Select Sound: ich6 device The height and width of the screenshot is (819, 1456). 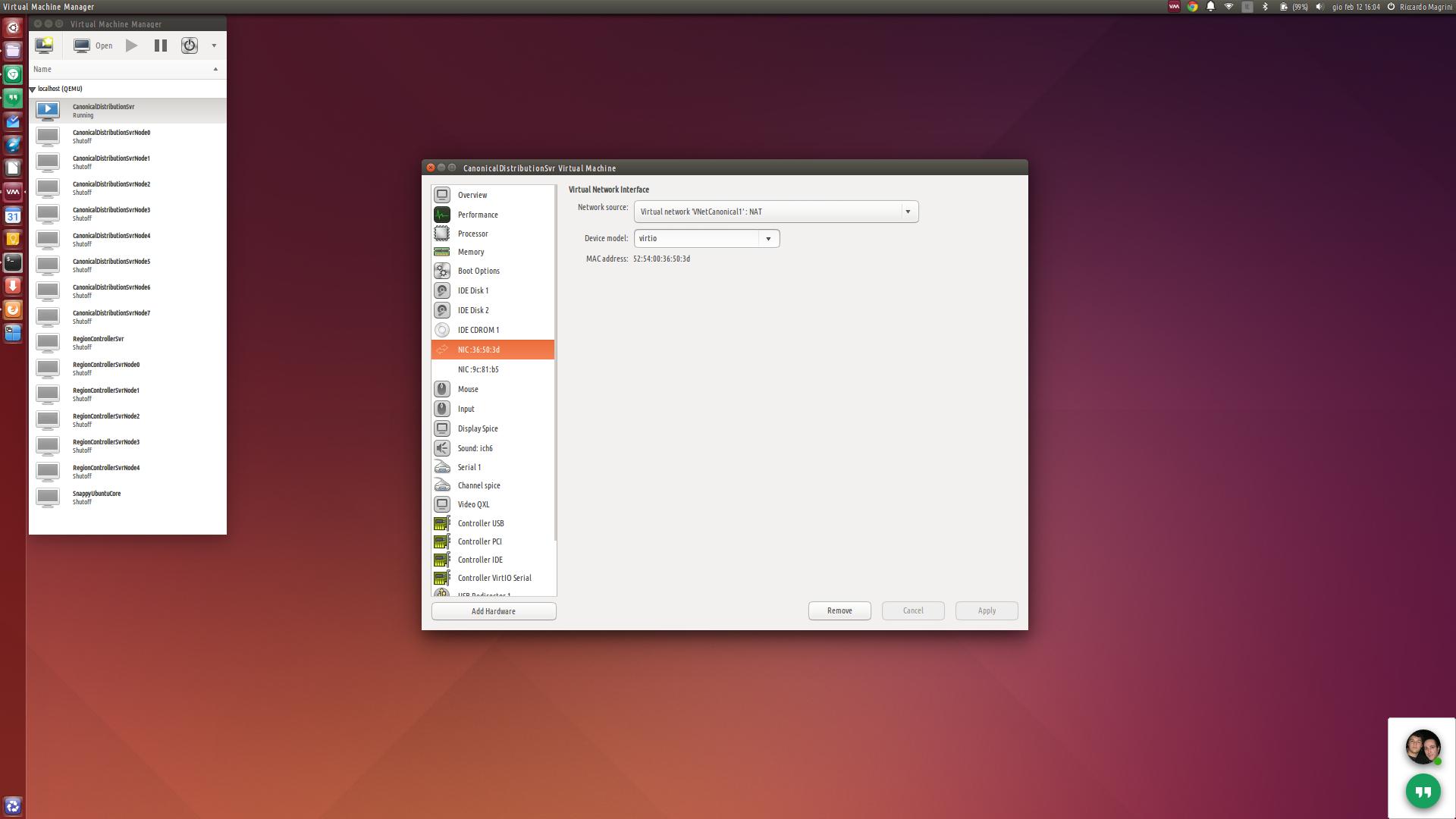click(493, 448)
